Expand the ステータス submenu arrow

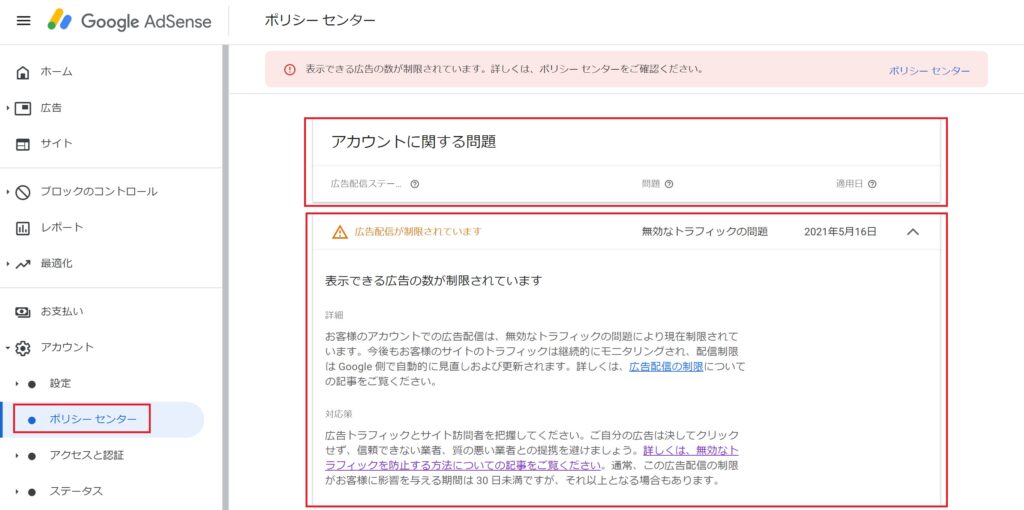pos(17,492)
